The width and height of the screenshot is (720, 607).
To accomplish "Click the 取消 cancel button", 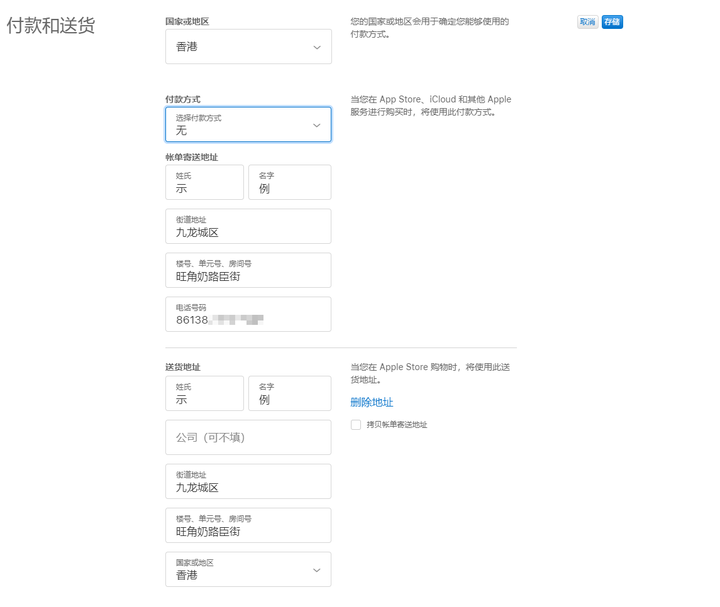I will click(587, 22).
